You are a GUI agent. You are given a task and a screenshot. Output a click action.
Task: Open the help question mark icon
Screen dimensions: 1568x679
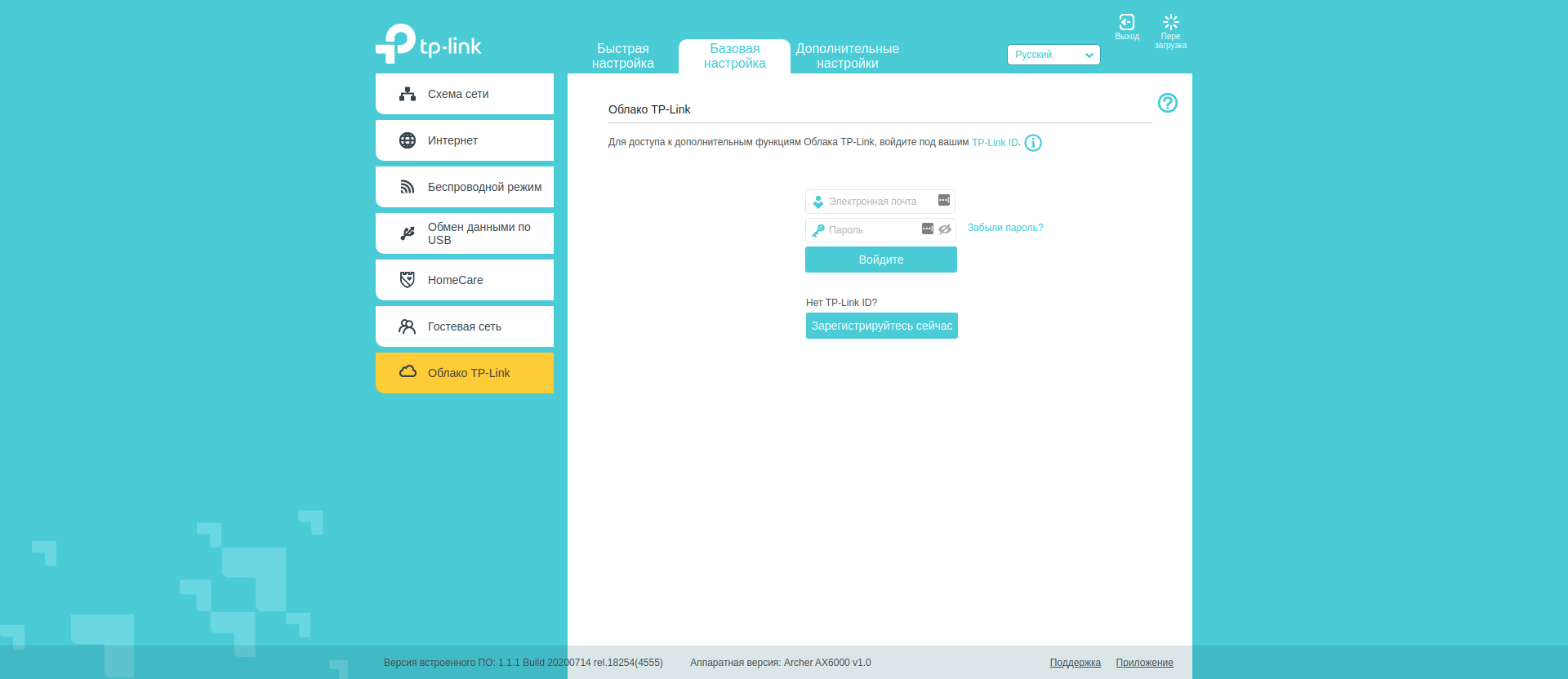[x=1167, y=103]
